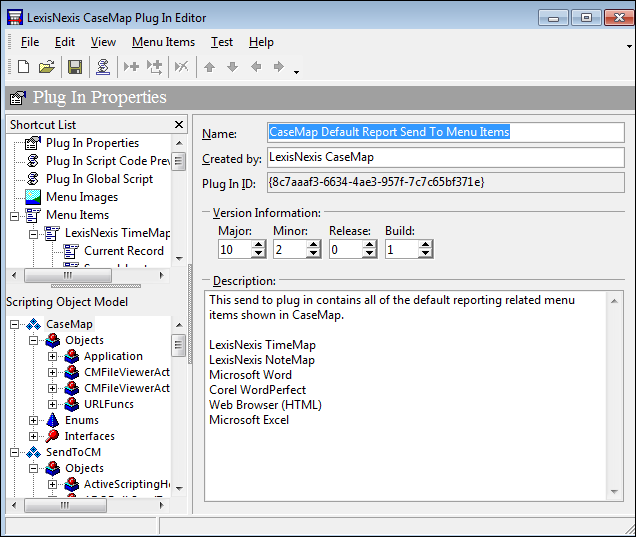Select Current Record under LexisNexis TimeMap

[123, 251]
